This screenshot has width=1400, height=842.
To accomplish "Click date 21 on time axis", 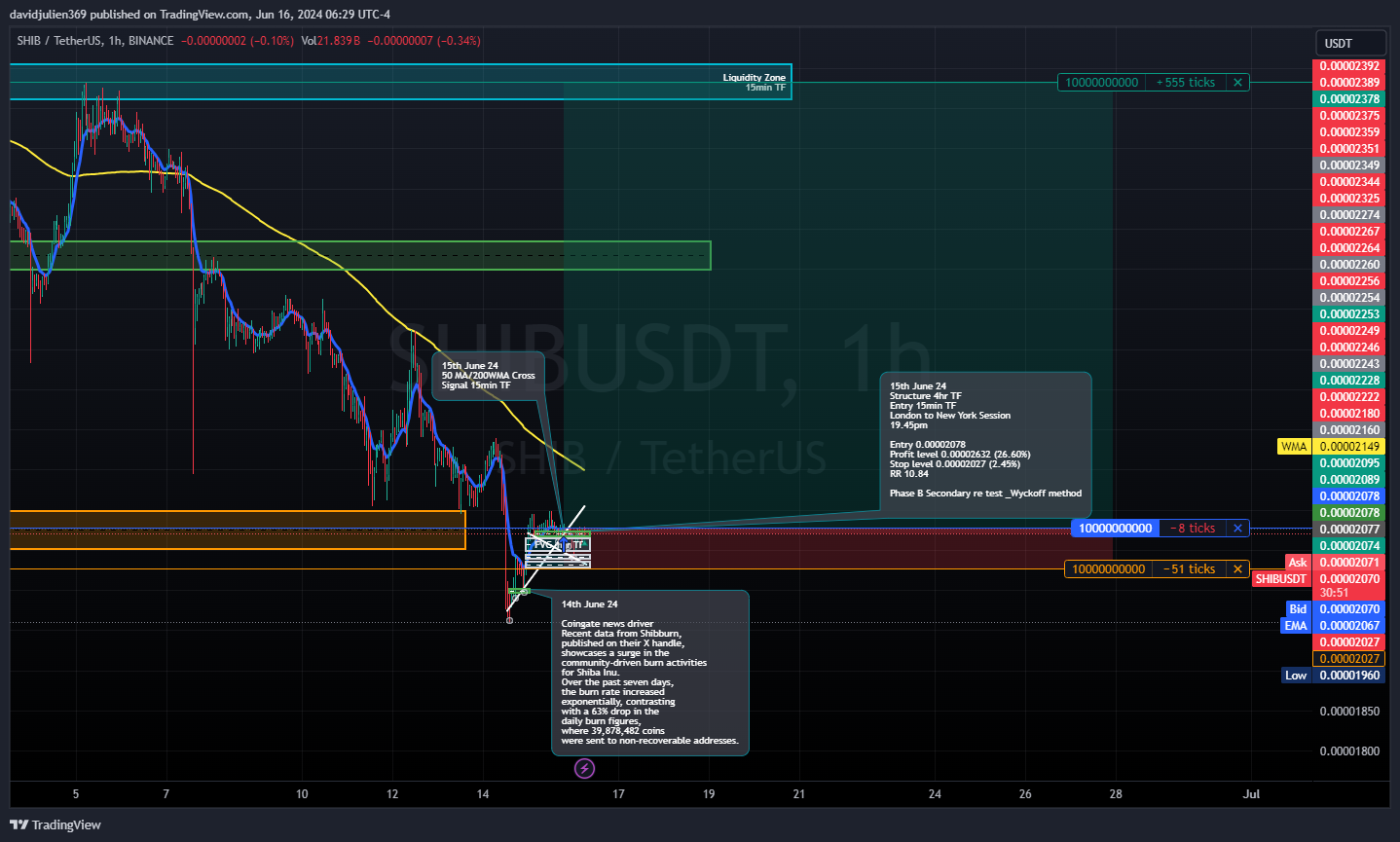I will (x=799, y=794).
